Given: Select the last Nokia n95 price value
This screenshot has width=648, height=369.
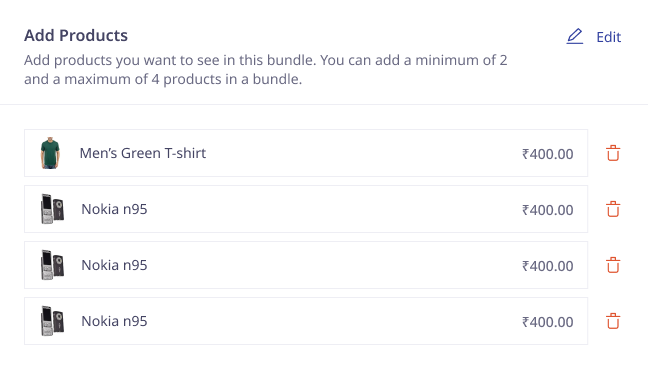Looking at the screenshot, I should 548,322.
